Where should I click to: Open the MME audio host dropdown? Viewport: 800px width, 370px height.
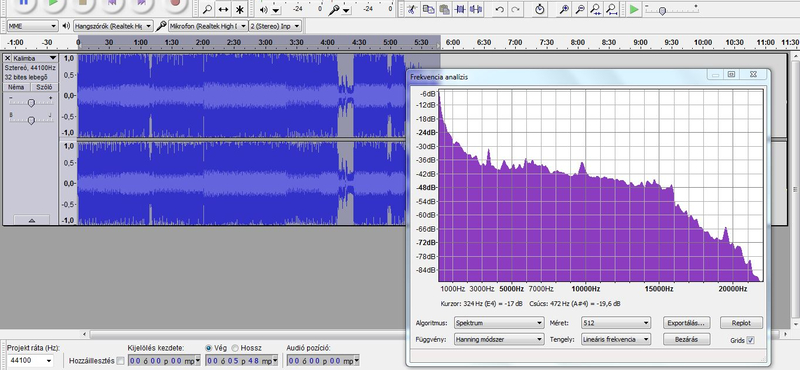click(x=33, y=26)
